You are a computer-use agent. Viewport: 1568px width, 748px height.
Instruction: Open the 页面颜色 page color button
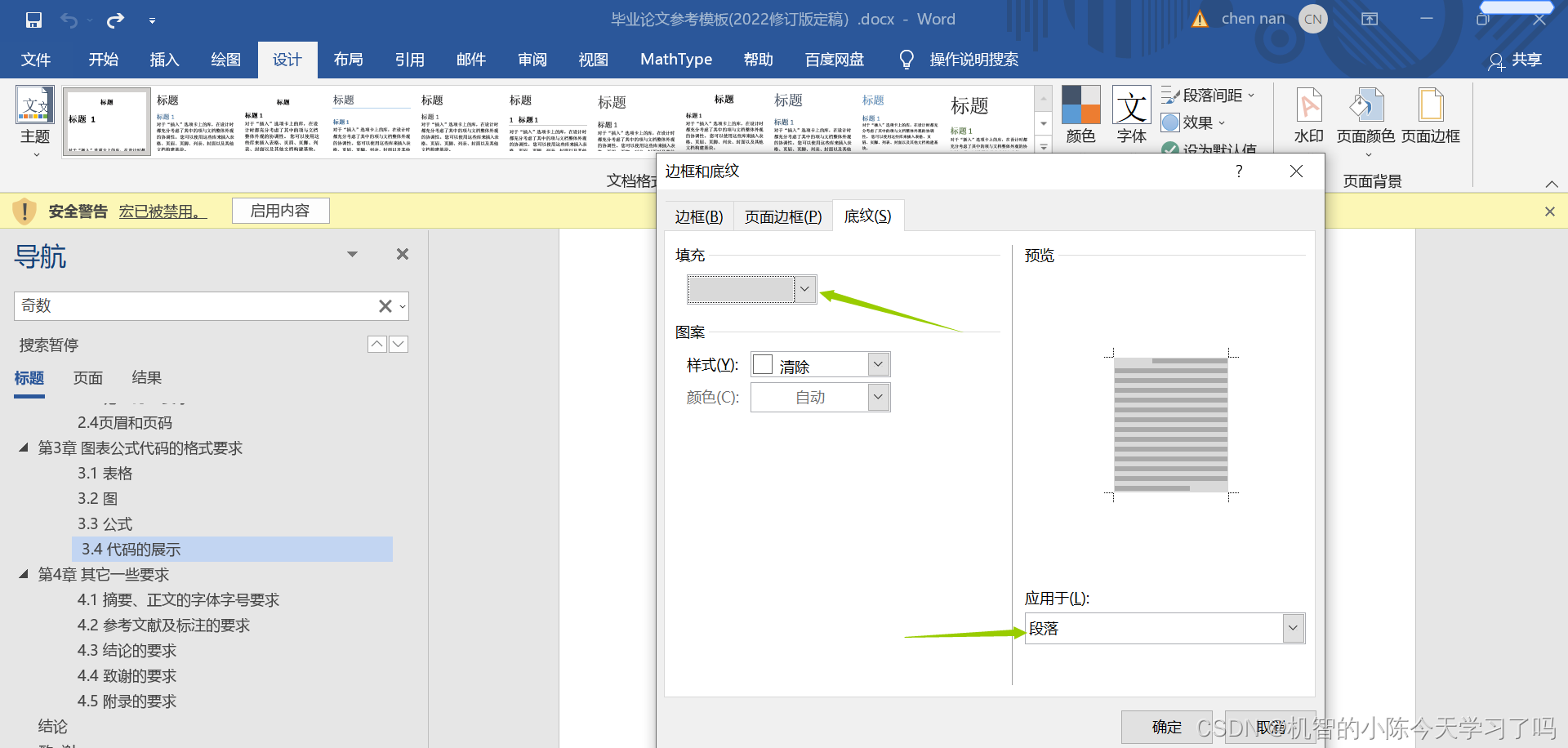pyautogui.click(x=1365, y=121)
